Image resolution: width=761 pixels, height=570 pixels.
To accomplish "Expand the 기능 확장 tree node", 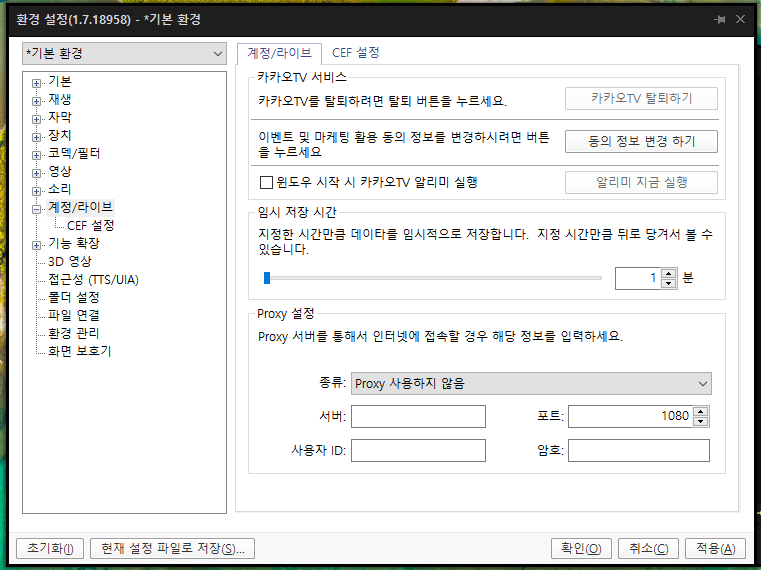I will click(x=36, y=245).
